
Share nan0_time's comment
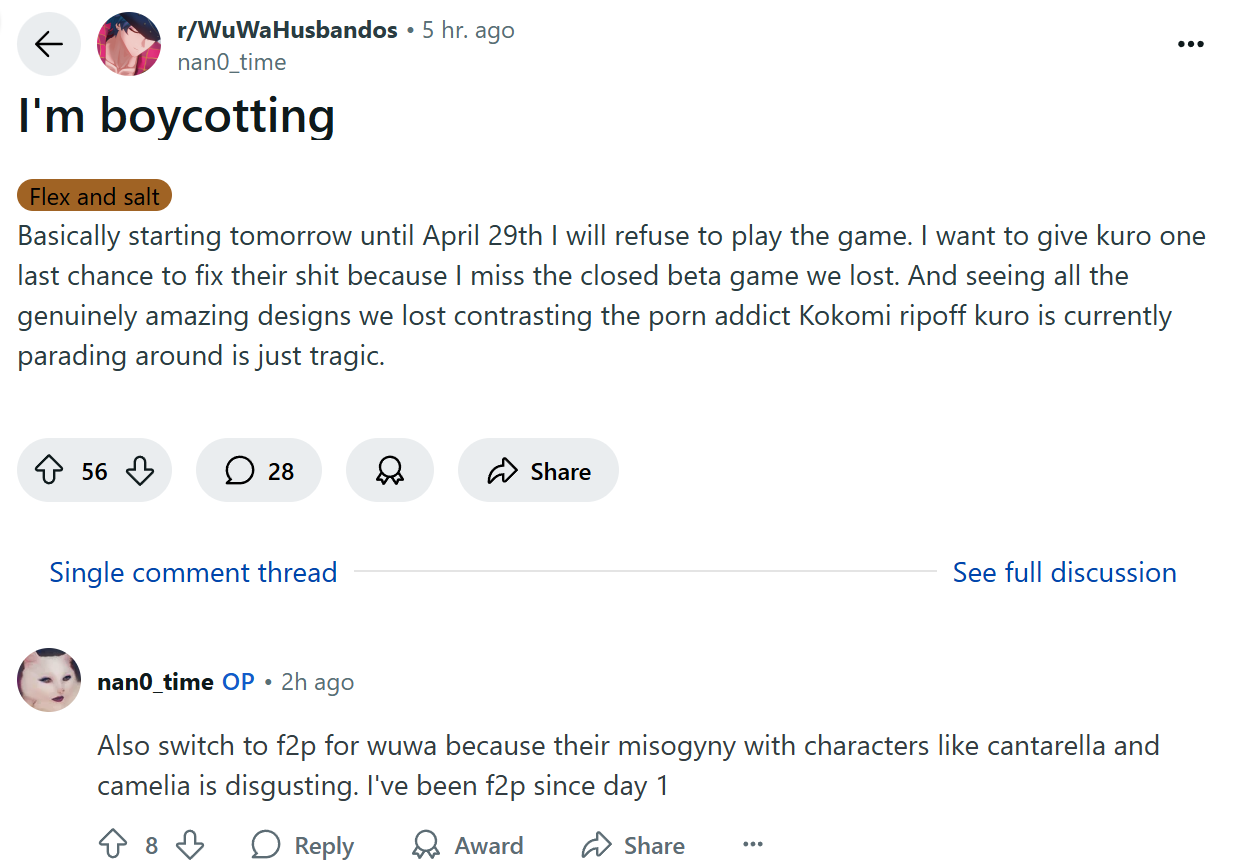633,845
